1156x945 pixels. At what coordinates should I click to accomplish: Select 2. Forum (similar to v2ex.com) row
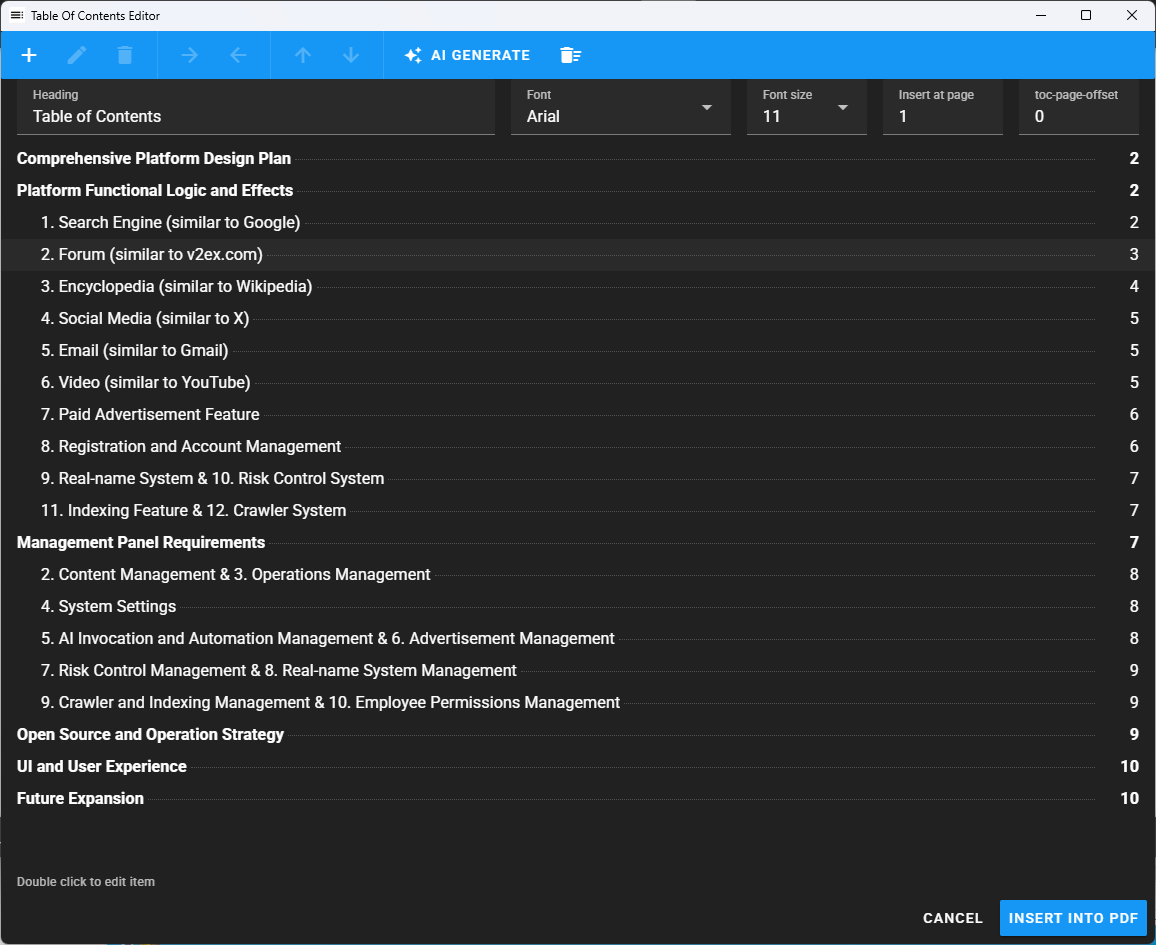point(578,254)
